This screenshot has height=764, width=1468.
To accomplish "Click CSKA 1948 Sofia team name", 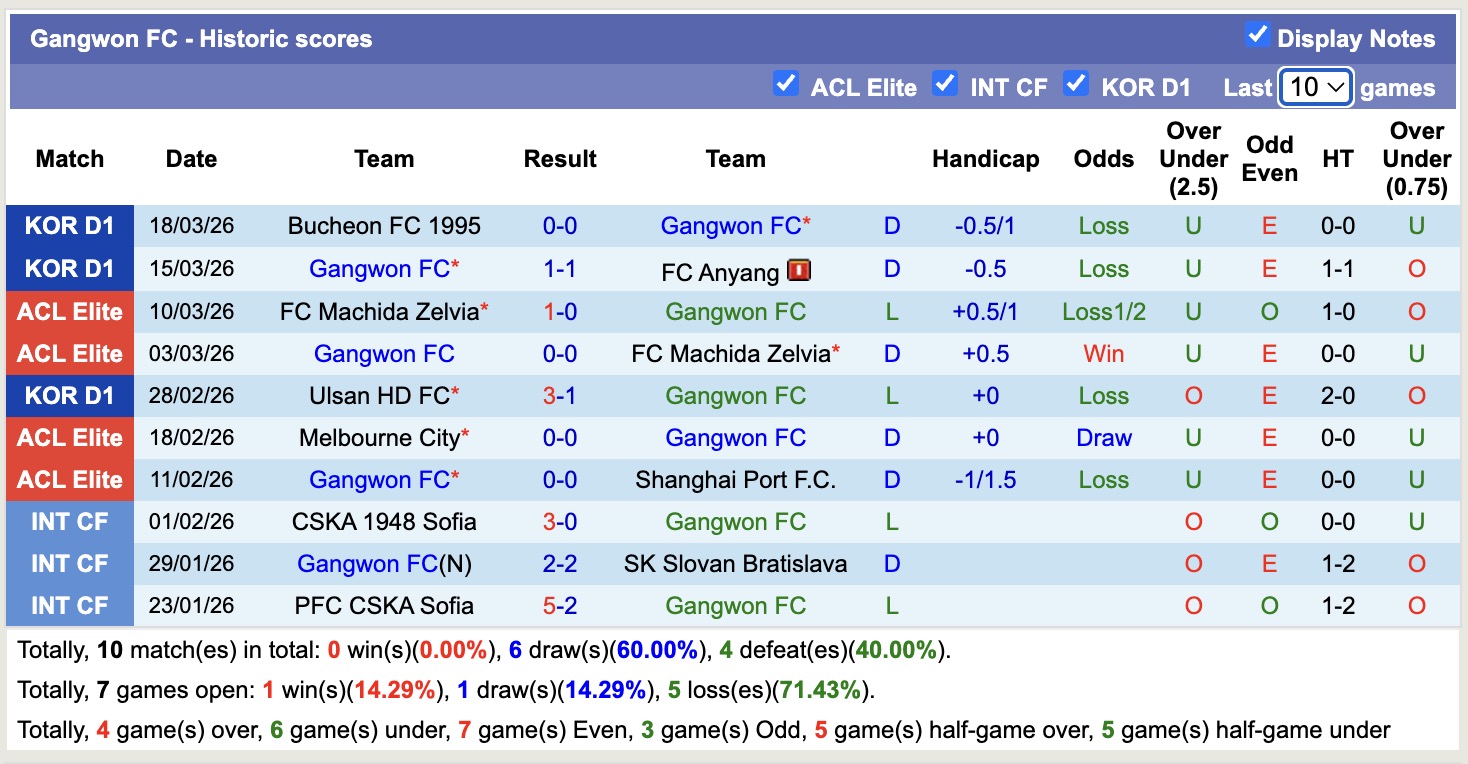I will click(384, 522).
